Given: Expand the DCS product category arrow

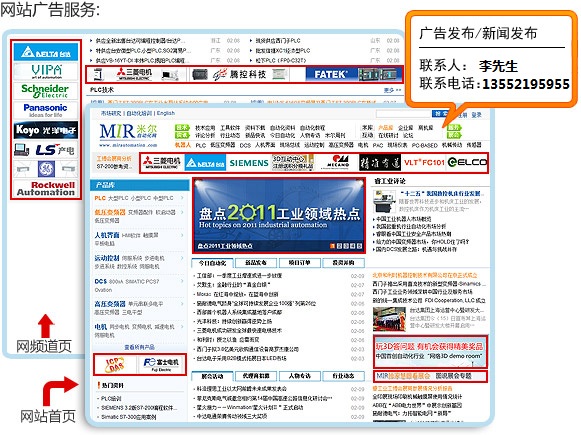Looking at the screenshot, I should coord(182,282).
